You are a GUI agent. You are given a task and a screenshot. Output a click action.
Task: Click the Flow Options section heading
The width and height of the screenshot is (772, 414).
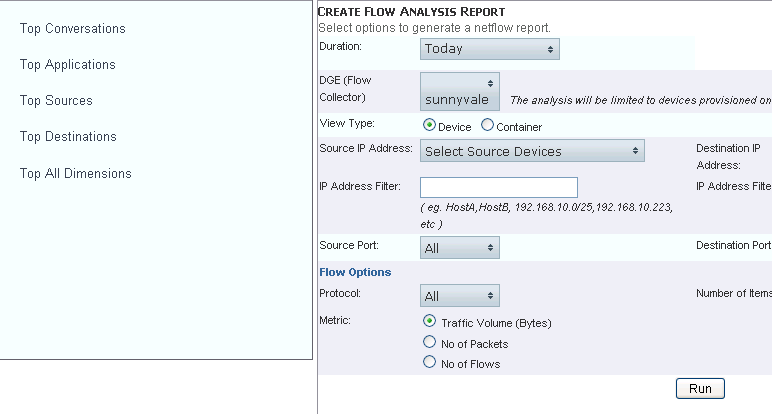pyautogui.click(x=355, y=272)
